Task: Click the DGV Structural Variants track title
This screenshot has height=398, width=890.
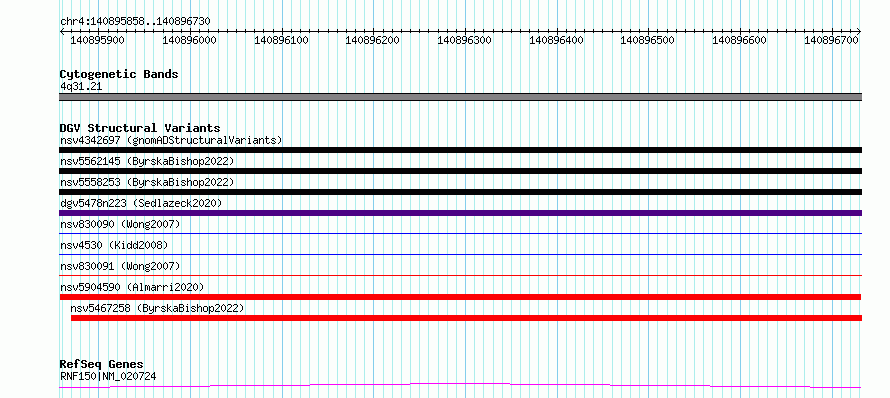Action: [140, 128]
